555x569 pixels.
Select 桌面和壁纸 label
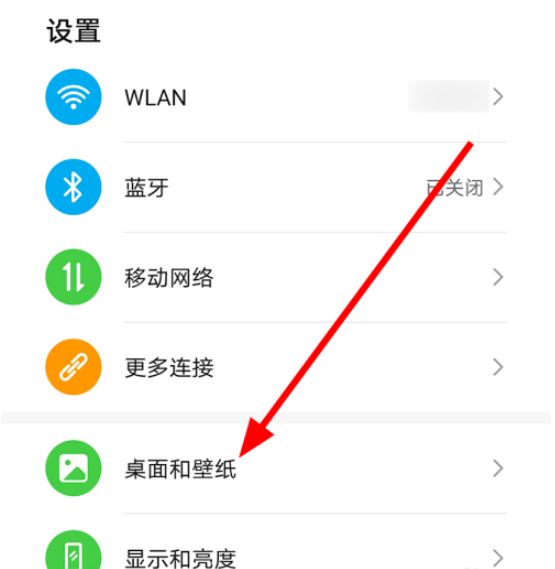tap(180, 469)
